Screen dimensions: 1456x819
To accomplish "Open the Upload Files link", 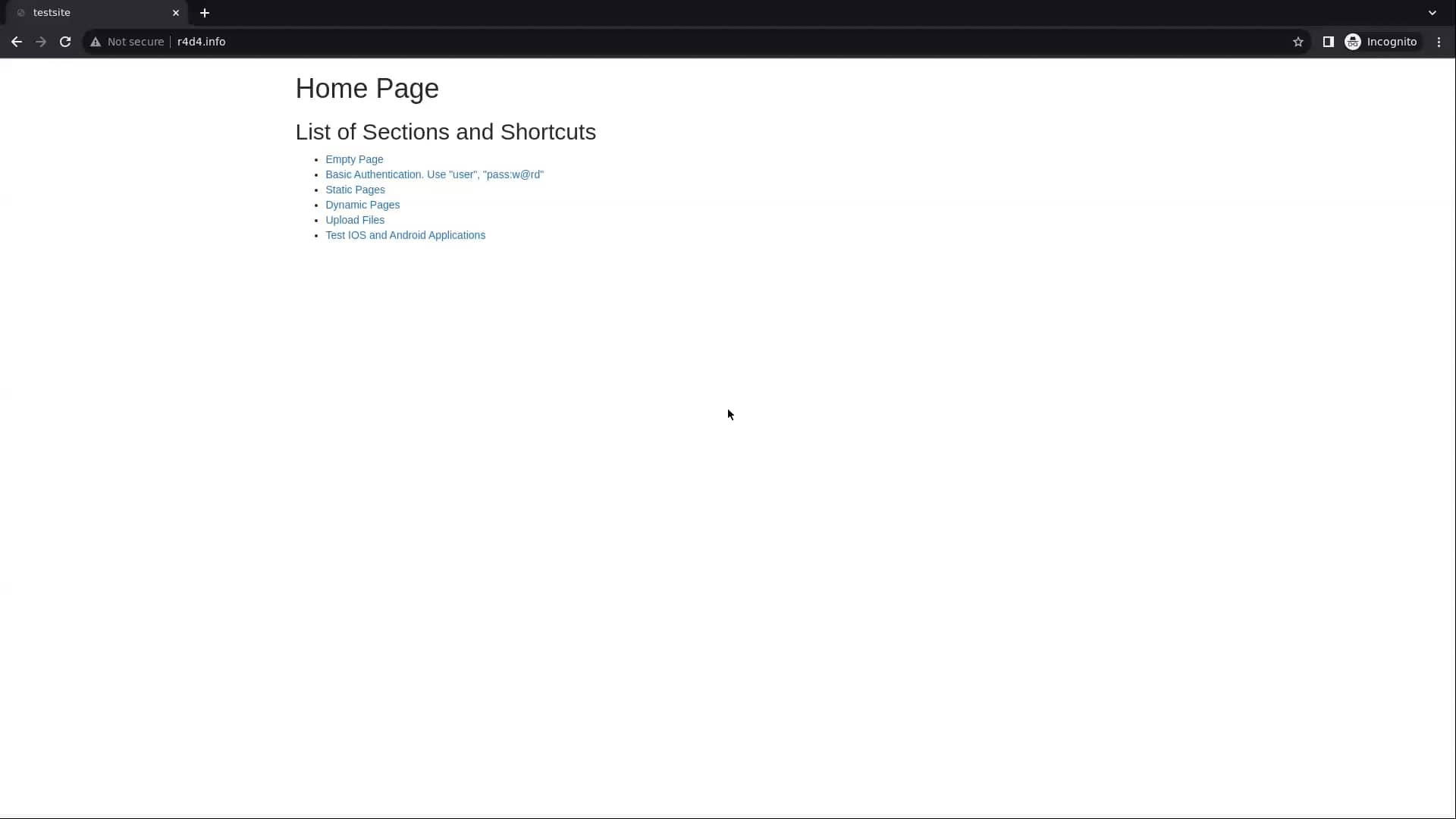I will pyautogui.click(x=355, y=220).
